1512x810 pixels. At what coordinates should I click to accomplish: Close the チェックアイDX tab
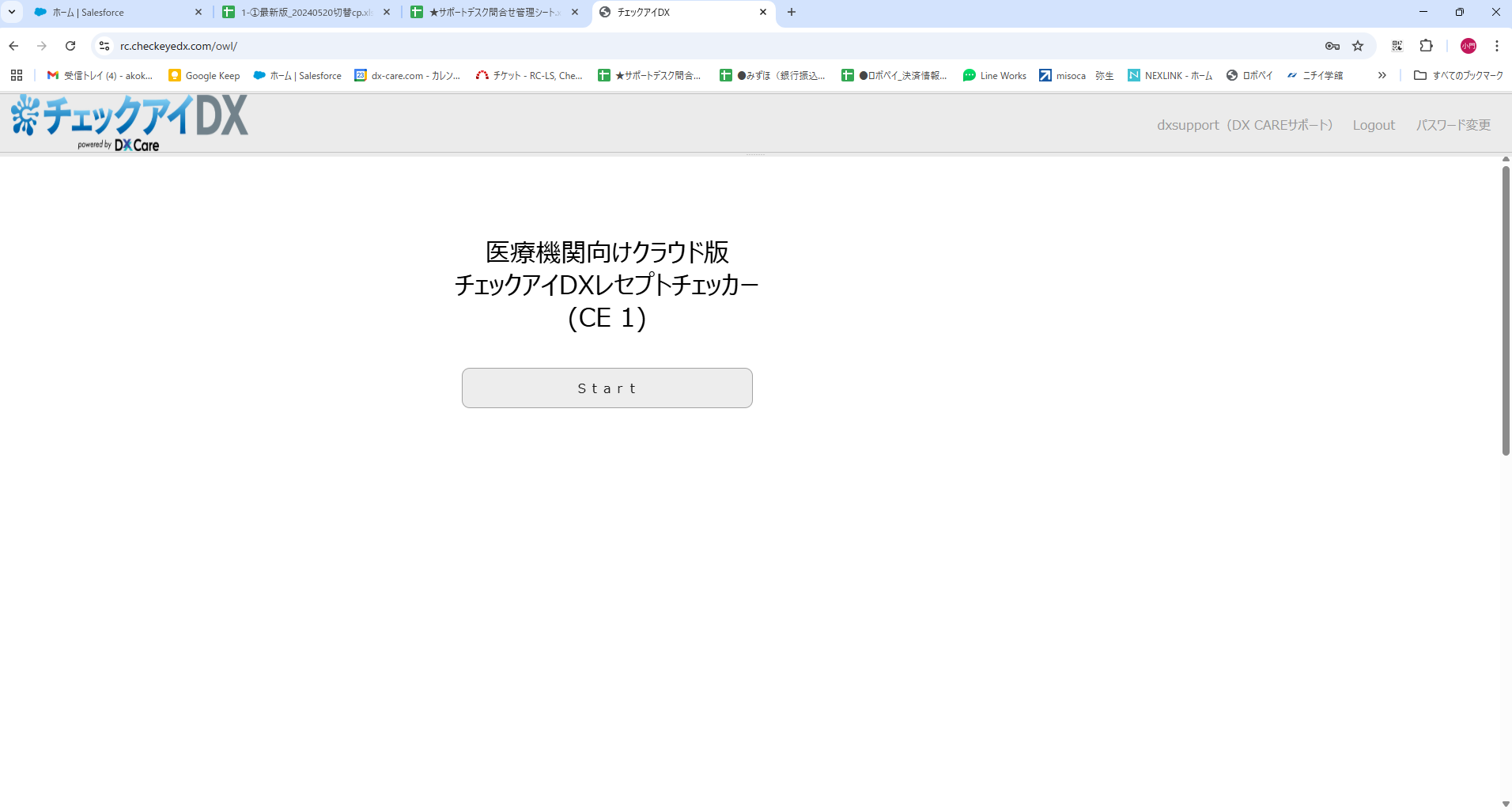763,13
